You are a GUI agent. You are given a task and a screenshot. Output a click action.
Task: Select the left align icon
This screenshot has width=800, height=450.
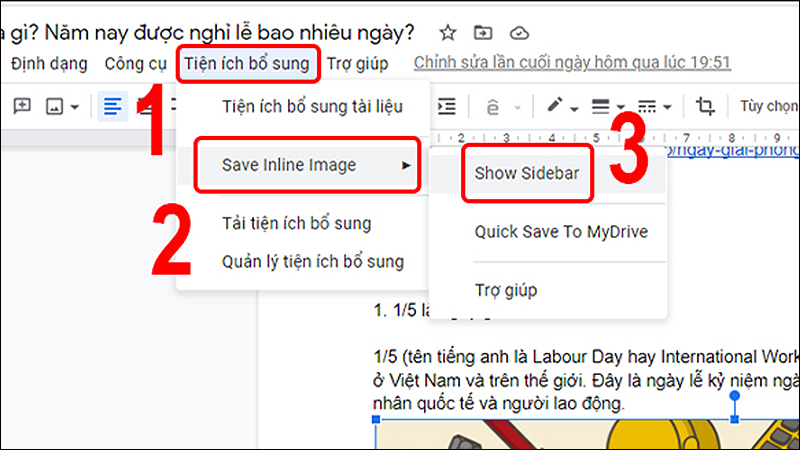(112, 107)
